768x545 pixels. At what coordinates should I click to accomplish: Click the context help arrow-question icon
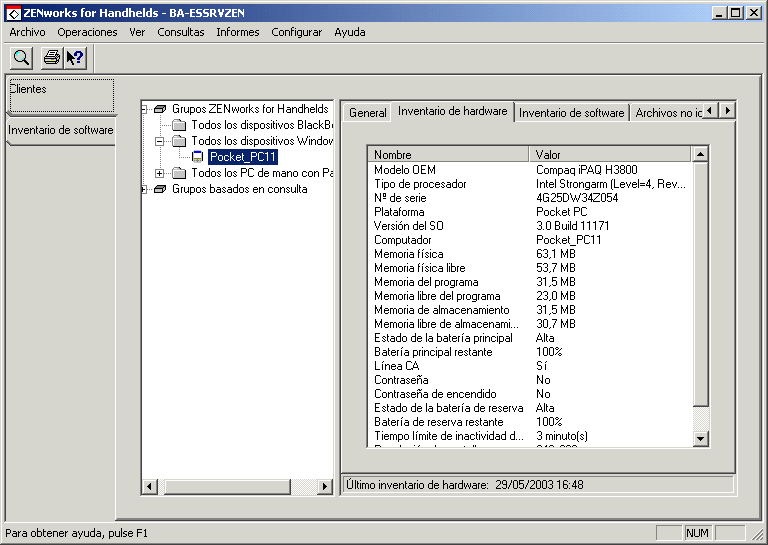[75, 58]
